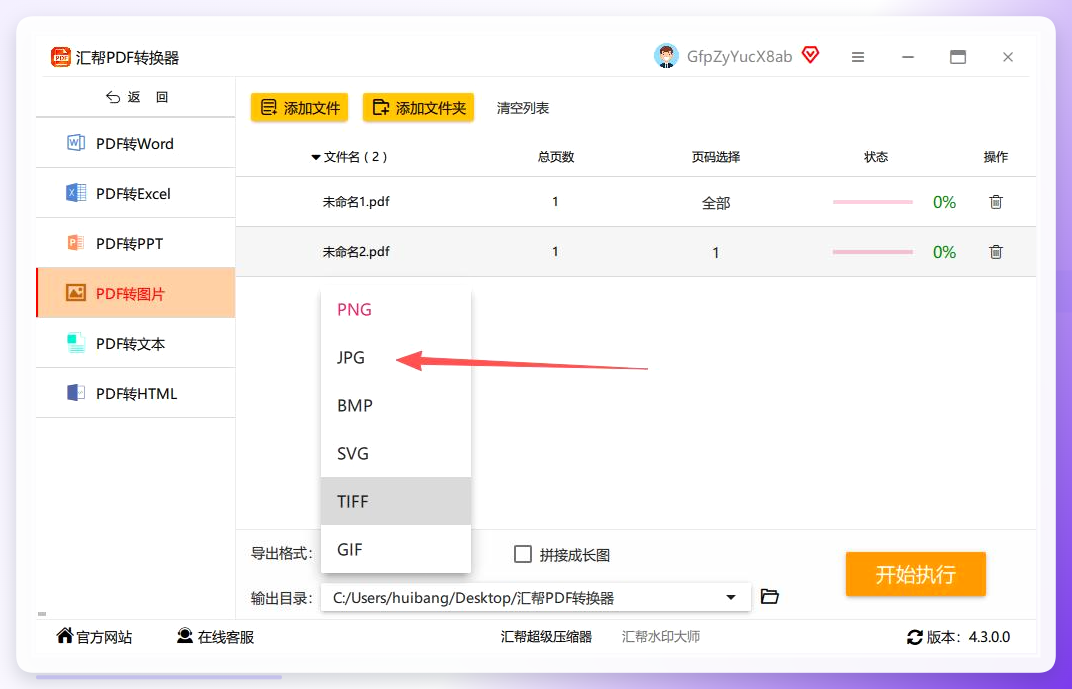Expand the 输出目录 path dropdown arrow
The image size is (1072, 689).
point(731,597)
